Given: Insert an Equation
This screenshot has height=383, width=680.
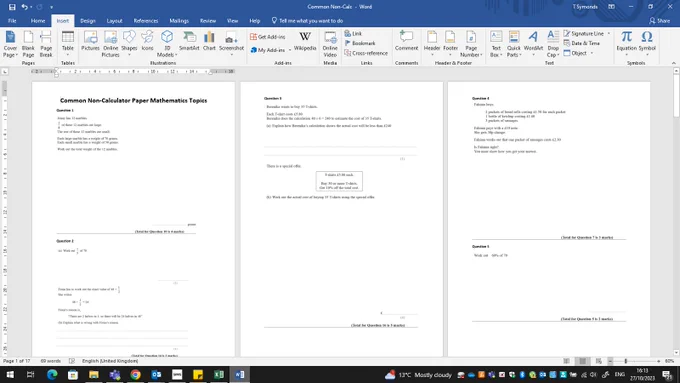Looking at the screenshot, I should point(626,43).
